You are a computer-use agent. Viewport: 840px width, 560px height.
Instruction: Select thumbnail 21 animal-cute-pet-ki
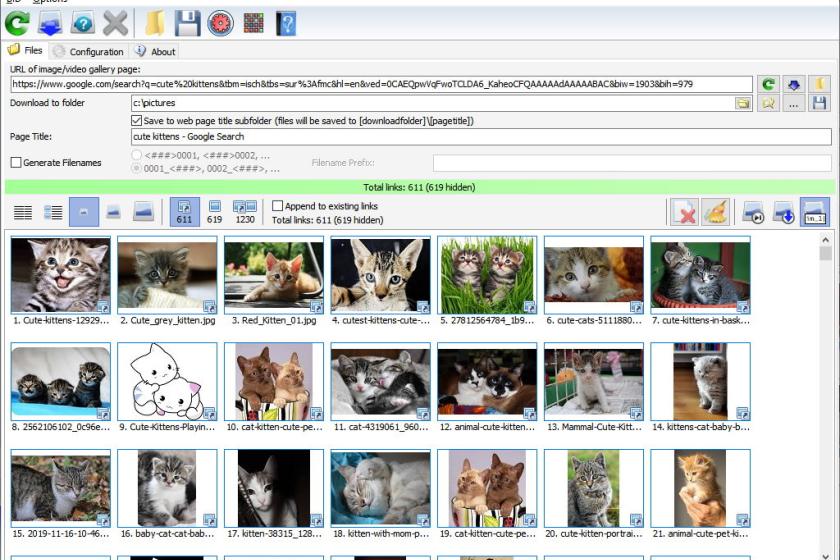(700, 488)
